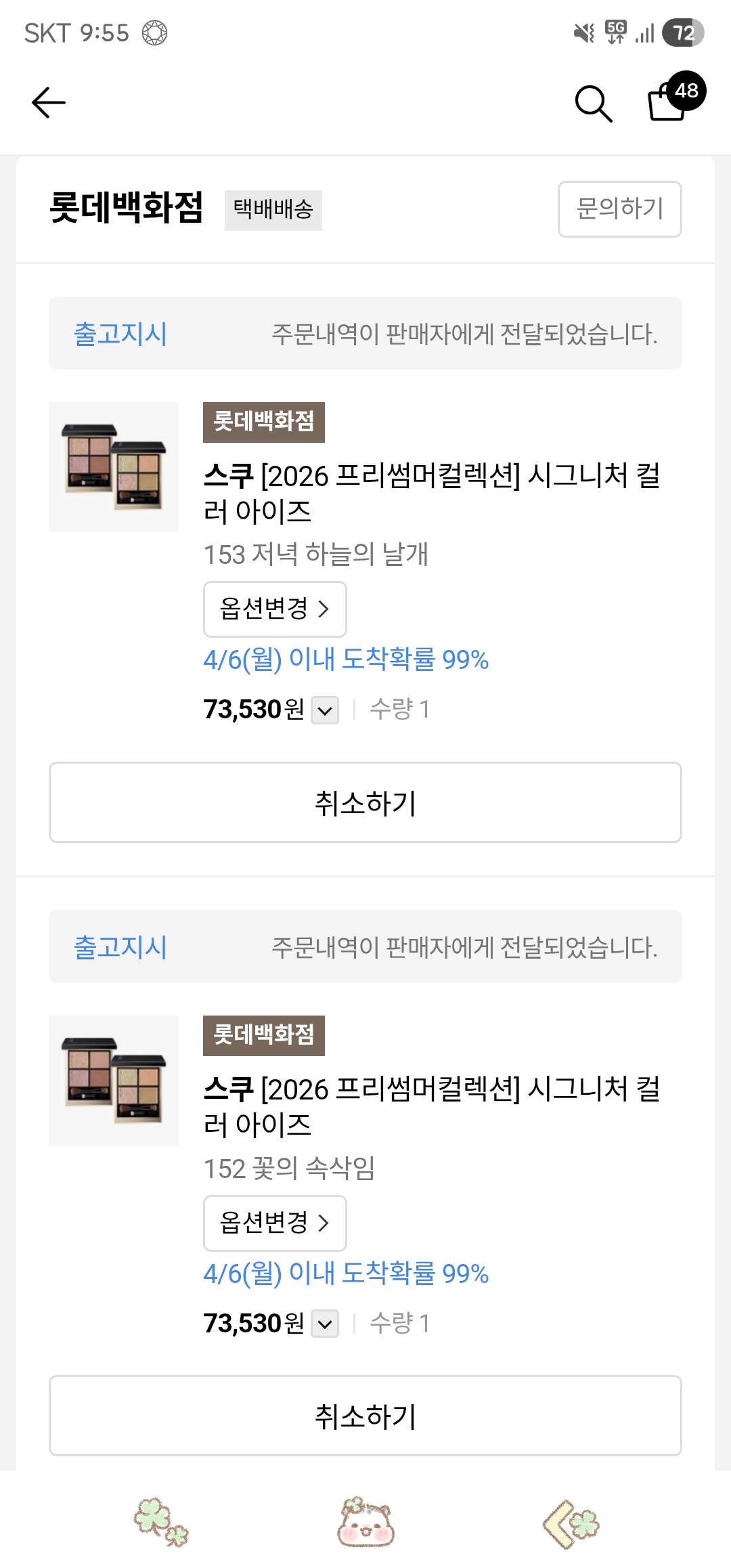Screen dimensions: 731x1568
Task: Open the 153 eyeshadow palette thumbnail
Action: pyautogui.click(x=114, y=467)
